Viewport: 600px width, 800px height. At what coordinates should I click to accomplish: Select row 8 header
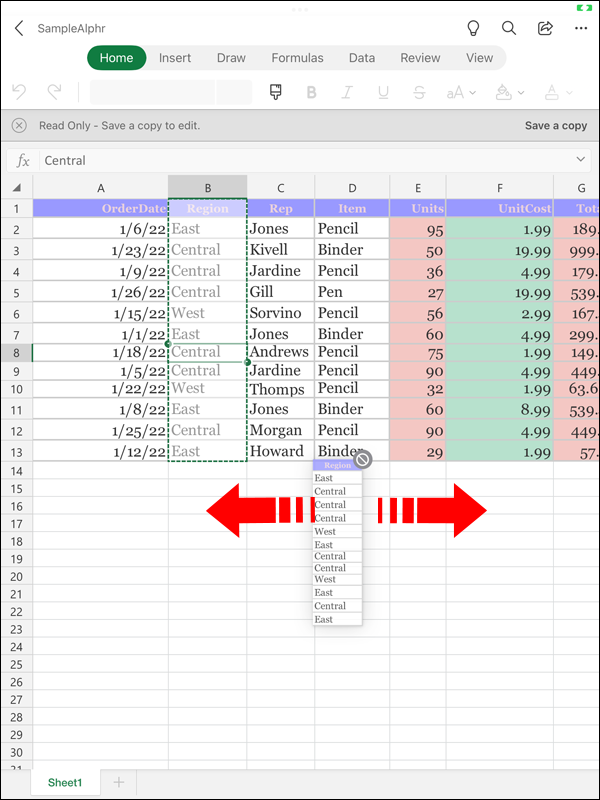16,353
